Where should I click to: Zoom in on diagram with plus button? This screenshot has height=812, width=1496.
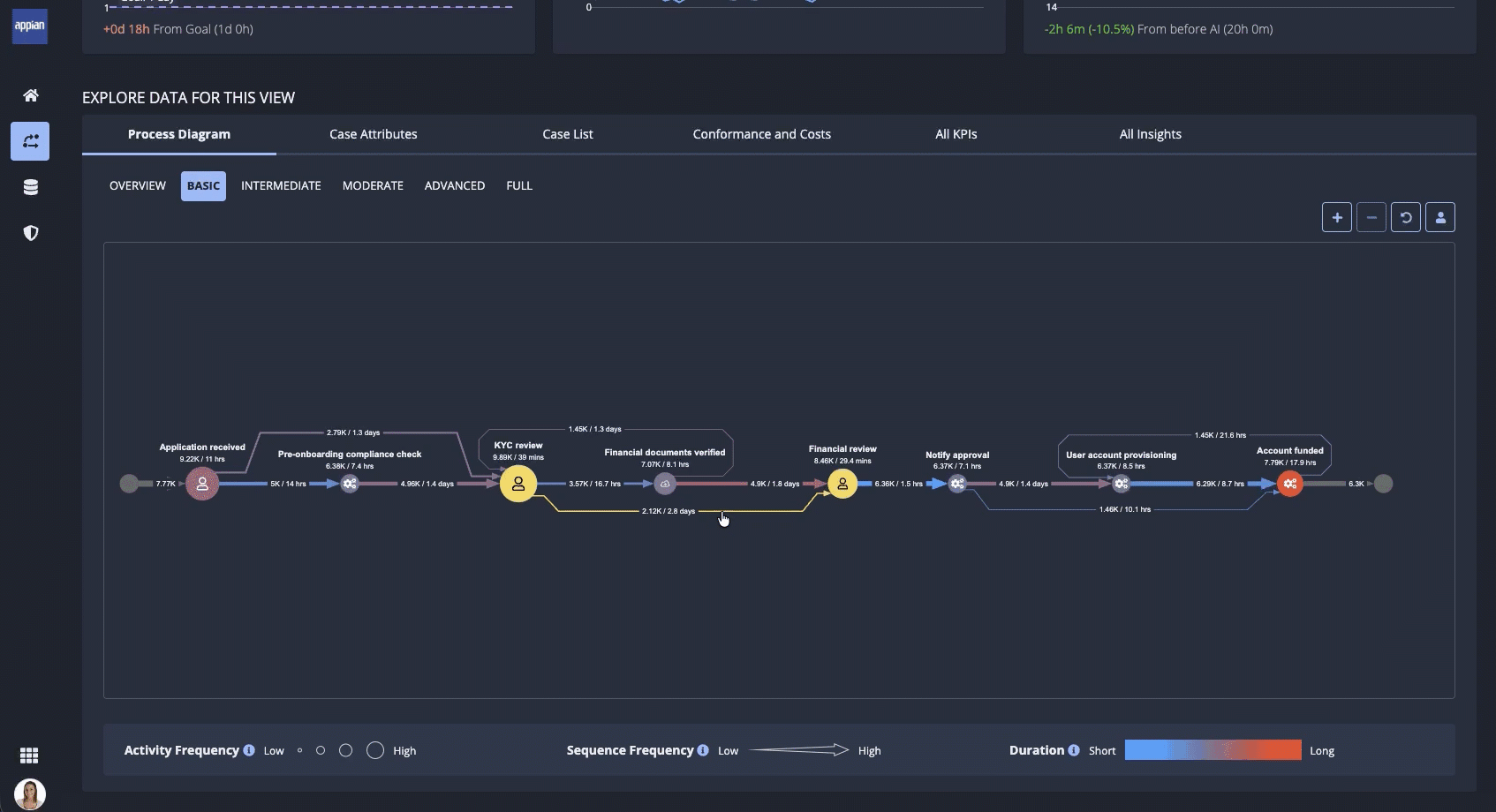[1337, 217]
